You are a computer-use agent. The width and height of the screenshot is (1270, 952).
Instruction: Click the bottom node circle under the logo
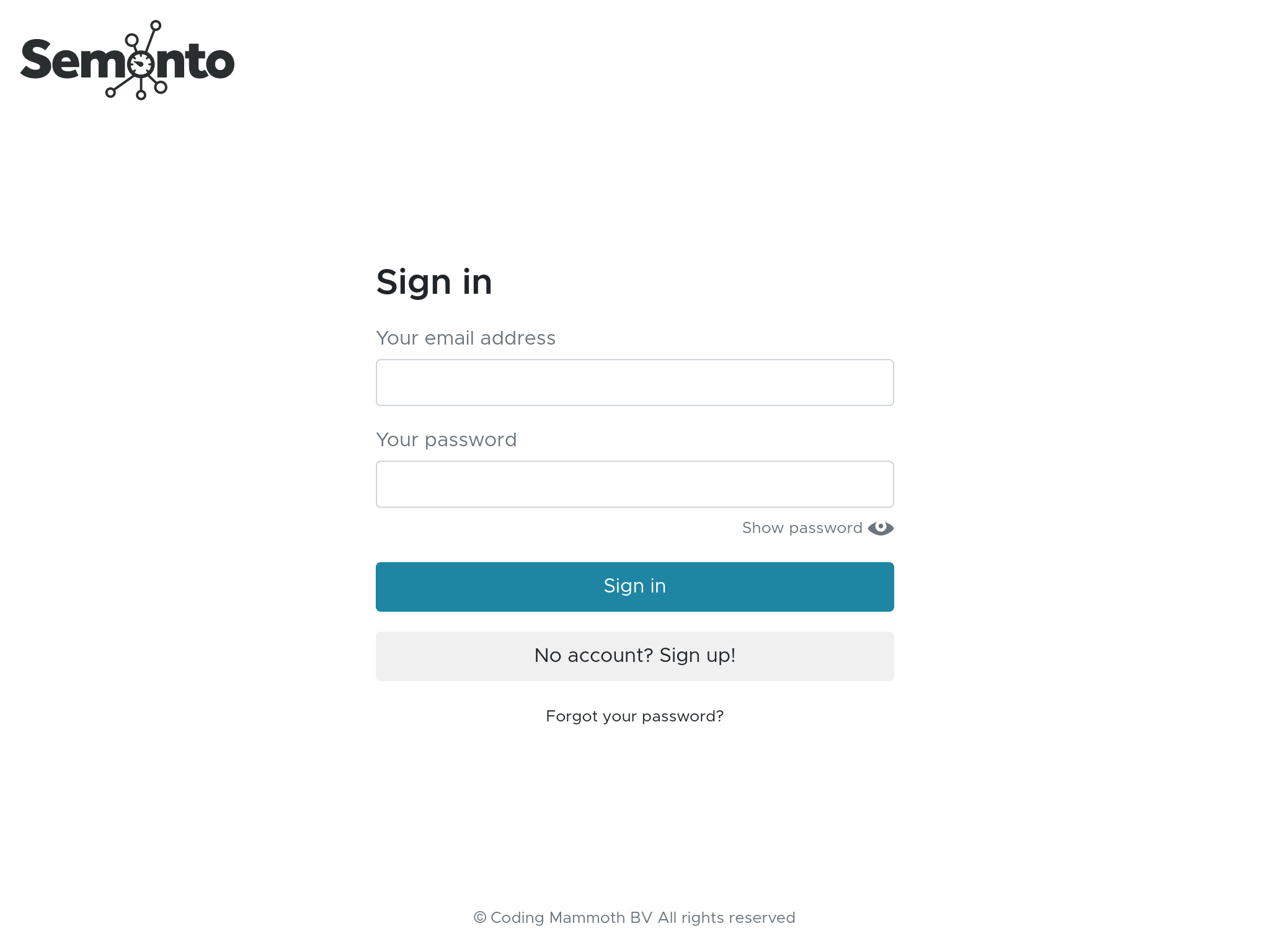pos(141,95)
